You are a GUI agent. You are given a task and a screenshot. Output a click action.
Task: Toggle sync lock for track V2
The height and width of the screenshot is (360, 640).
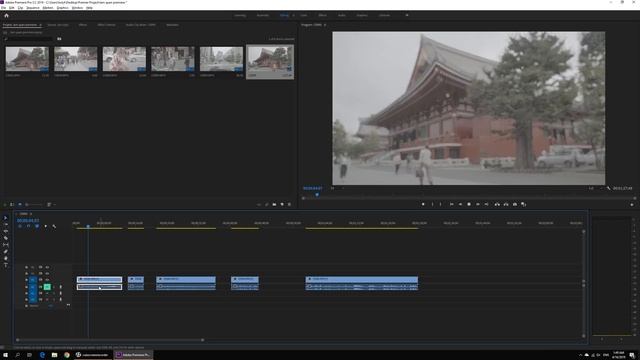pyautogui.click(x=40, y=273)
